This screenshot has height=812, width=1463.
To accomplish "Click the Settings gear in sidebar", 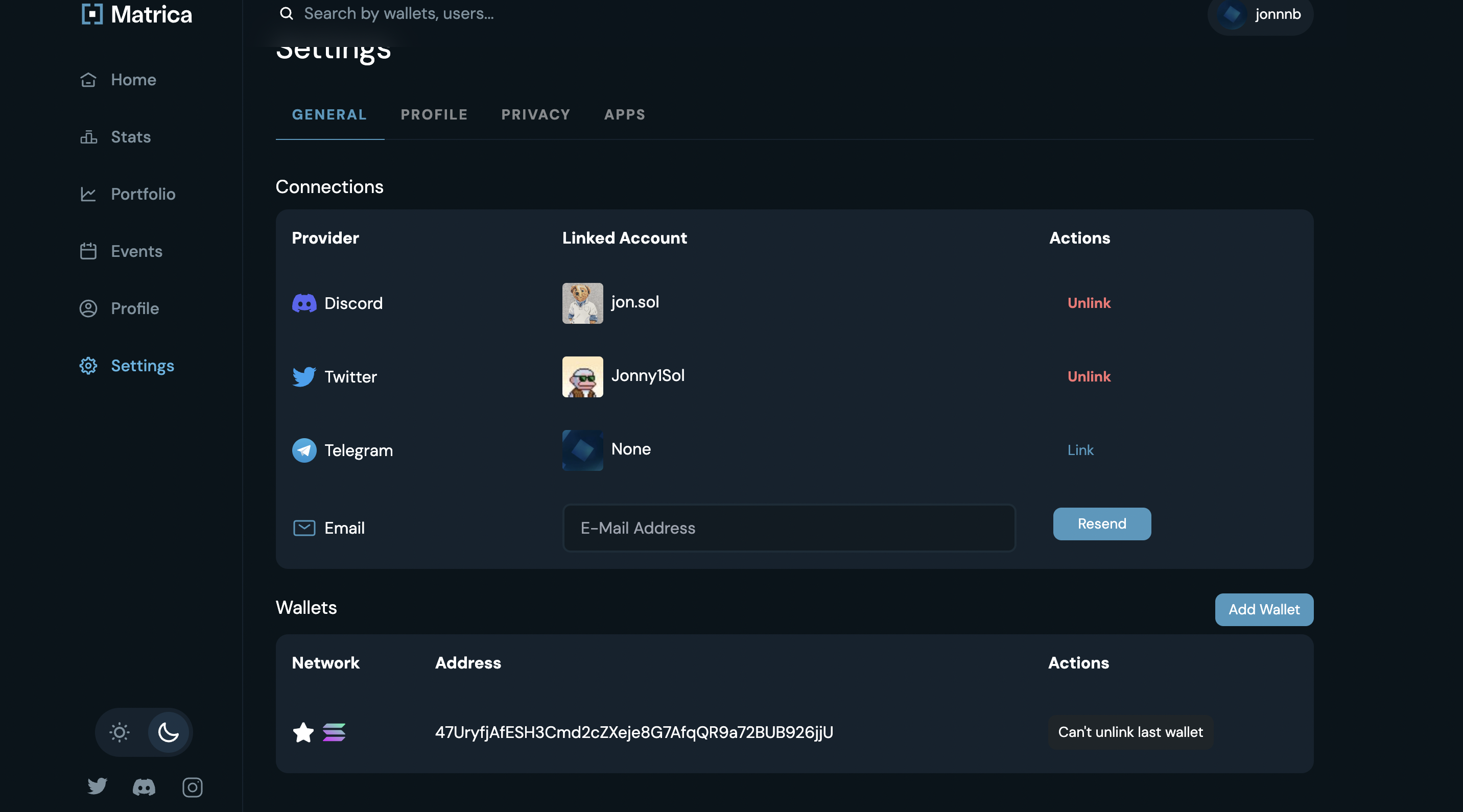I will [x=88, y=366].
